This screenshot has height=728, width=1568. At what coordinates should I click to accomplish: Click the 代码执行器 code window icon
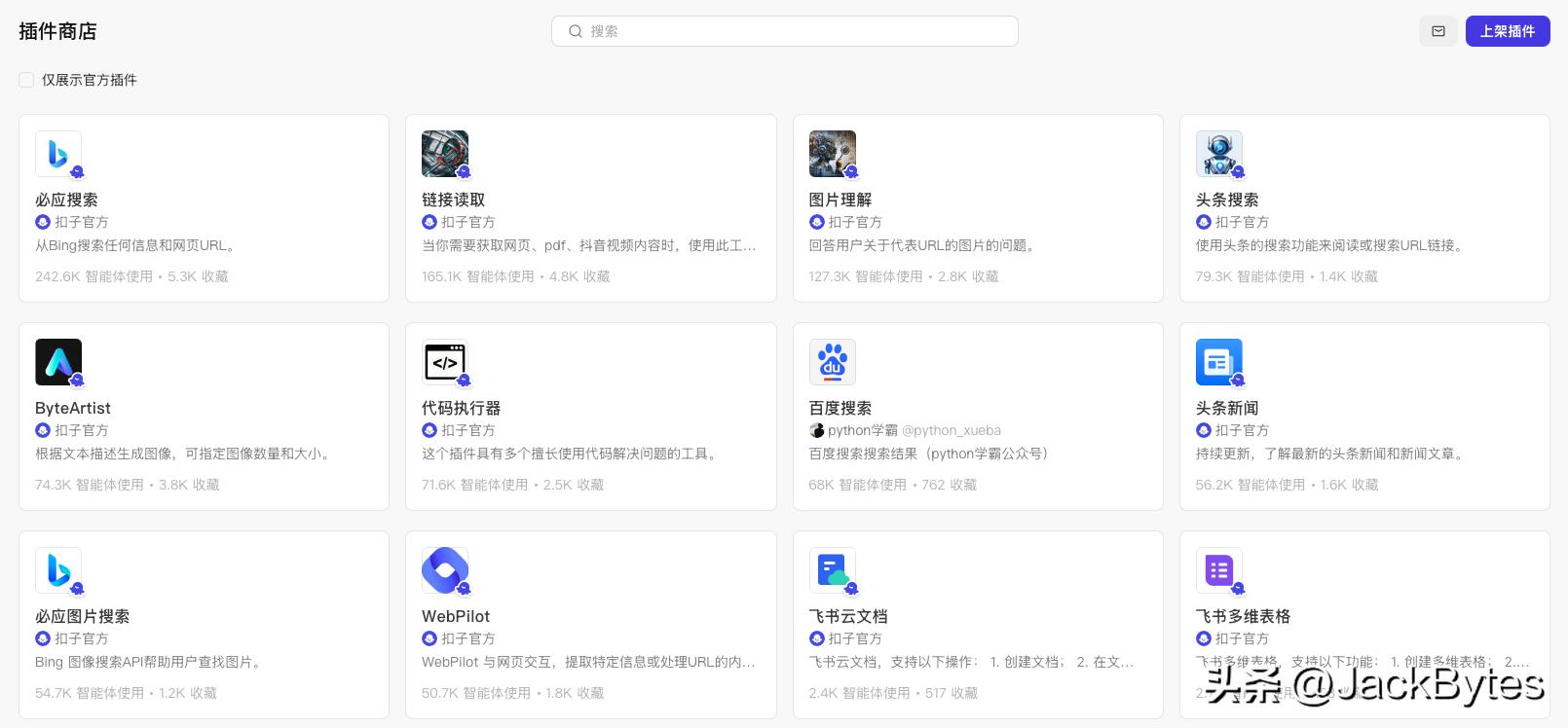coord(445,362)
